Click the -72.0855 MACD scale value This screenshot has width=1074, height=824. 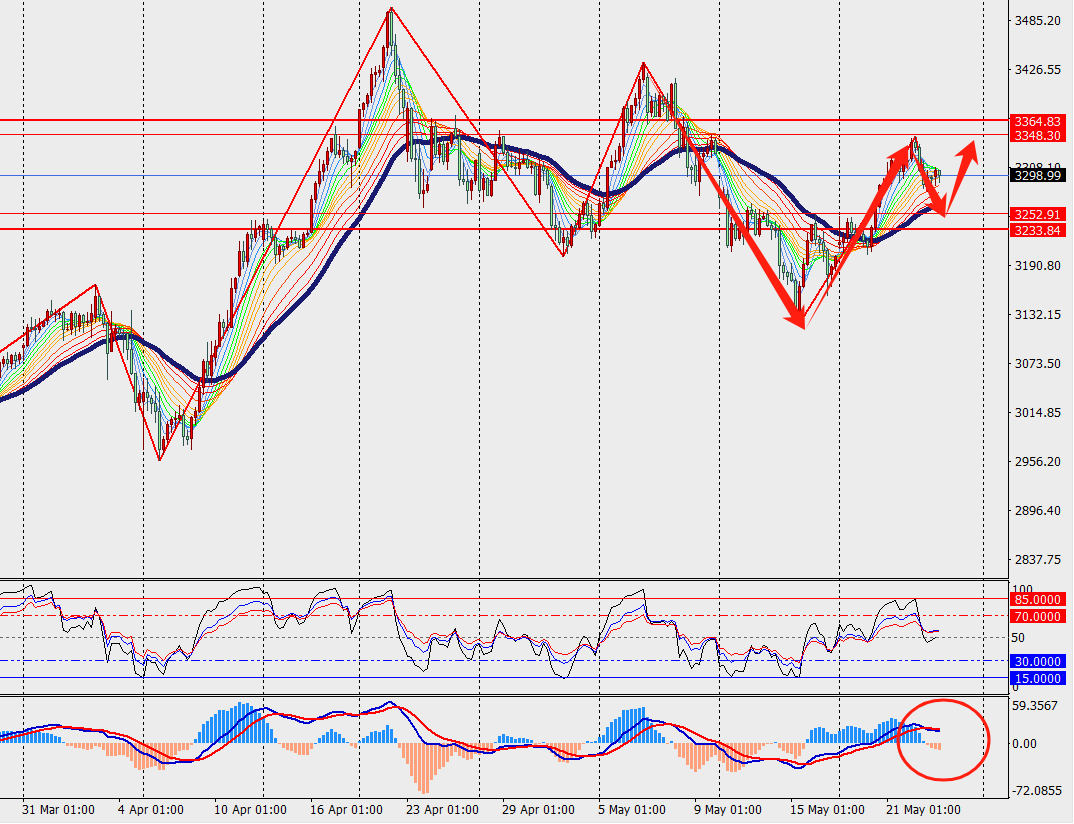[1036, 791]
